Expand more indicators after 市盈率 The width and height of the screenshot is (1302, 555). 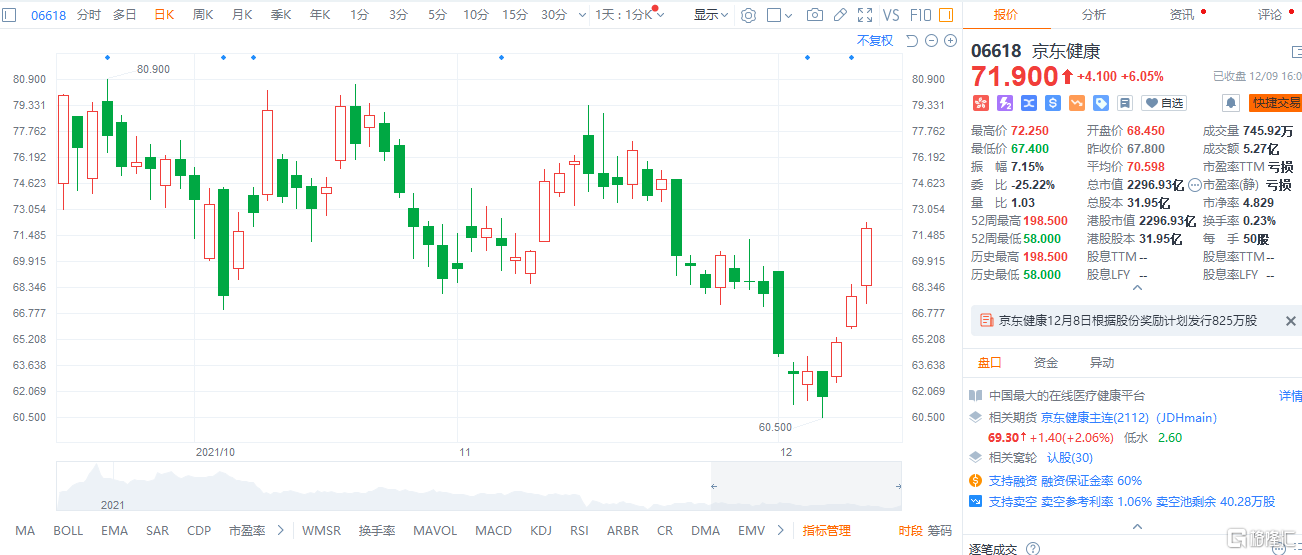coord(281,531)
